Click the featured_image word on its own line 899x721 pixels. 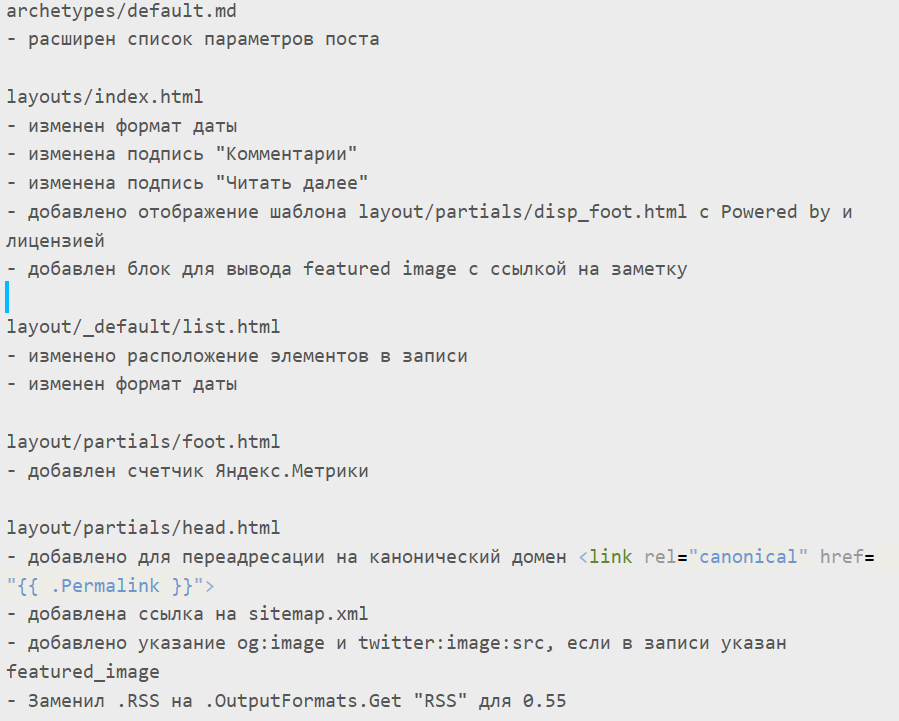tap(83, 672)
